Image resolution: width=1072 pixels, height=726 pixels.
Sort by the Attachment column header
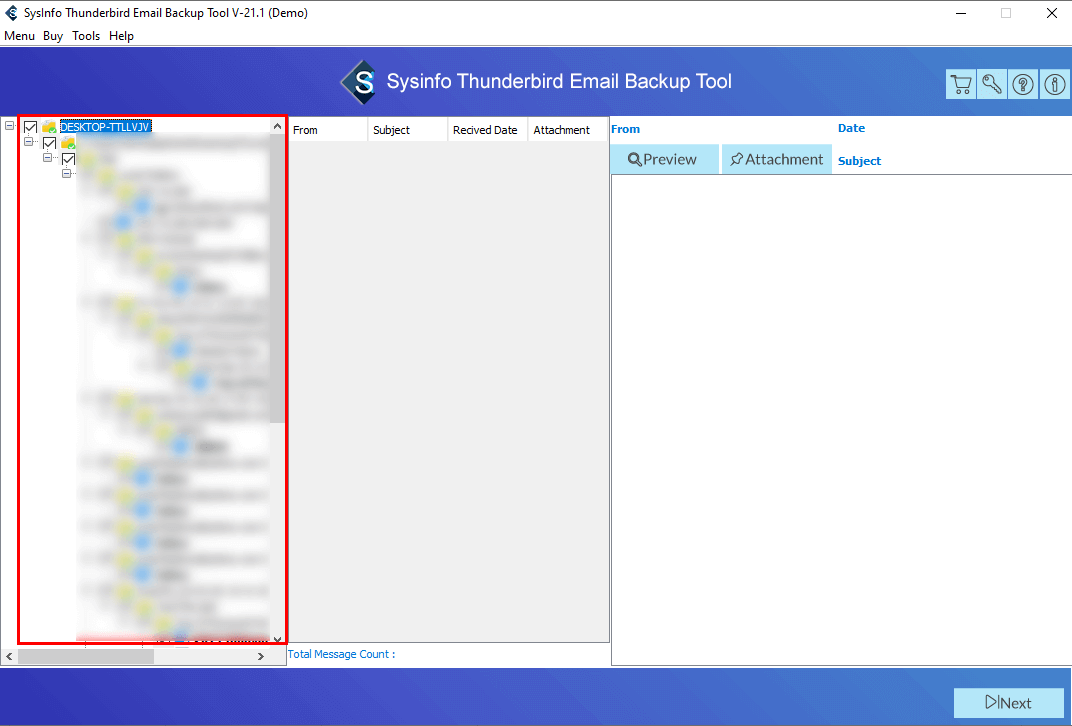click(x=567, y=130)
